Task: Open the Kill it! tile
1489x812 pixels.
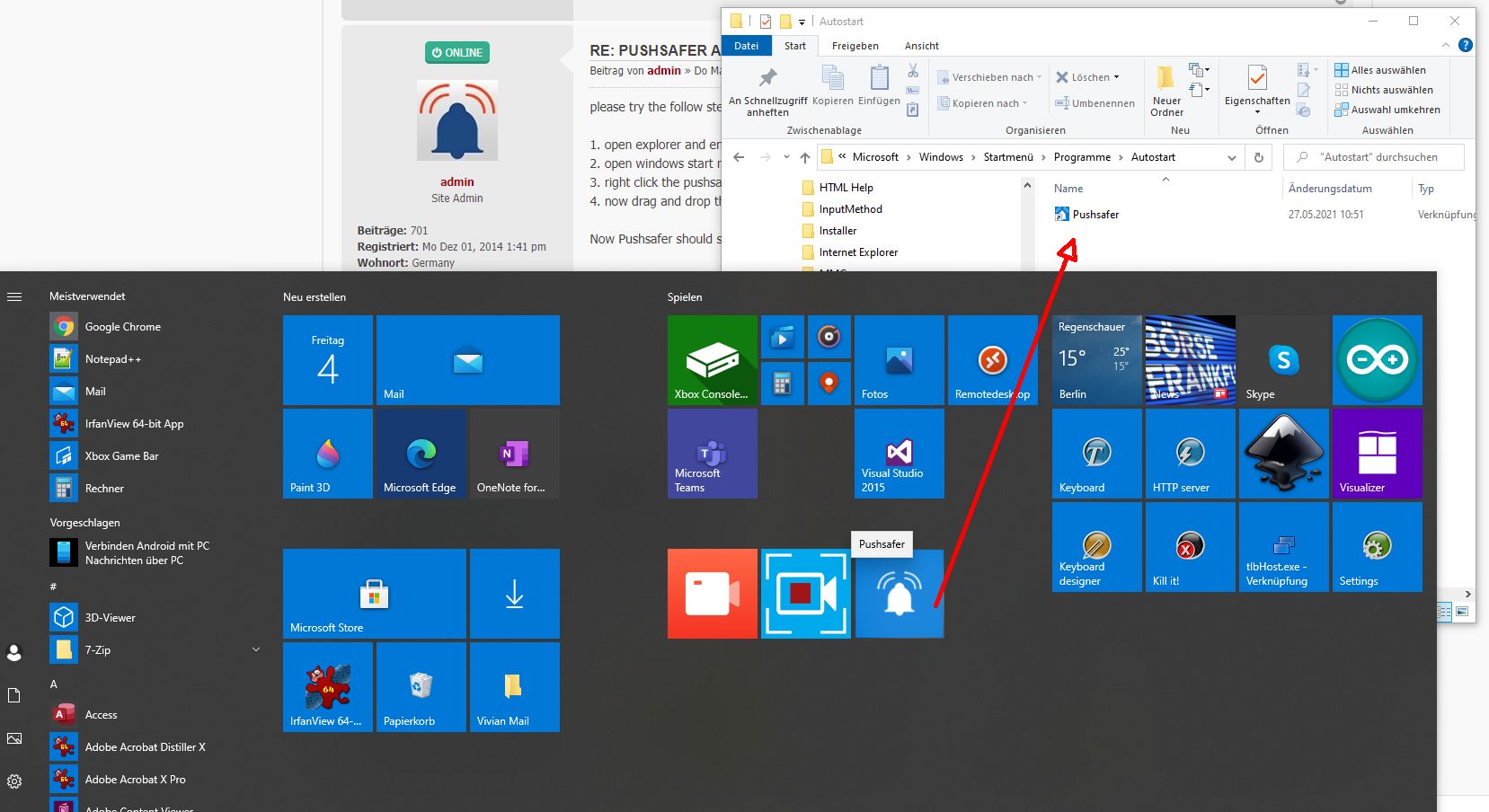Action: pyautogui.click(x=1191, y=547)
